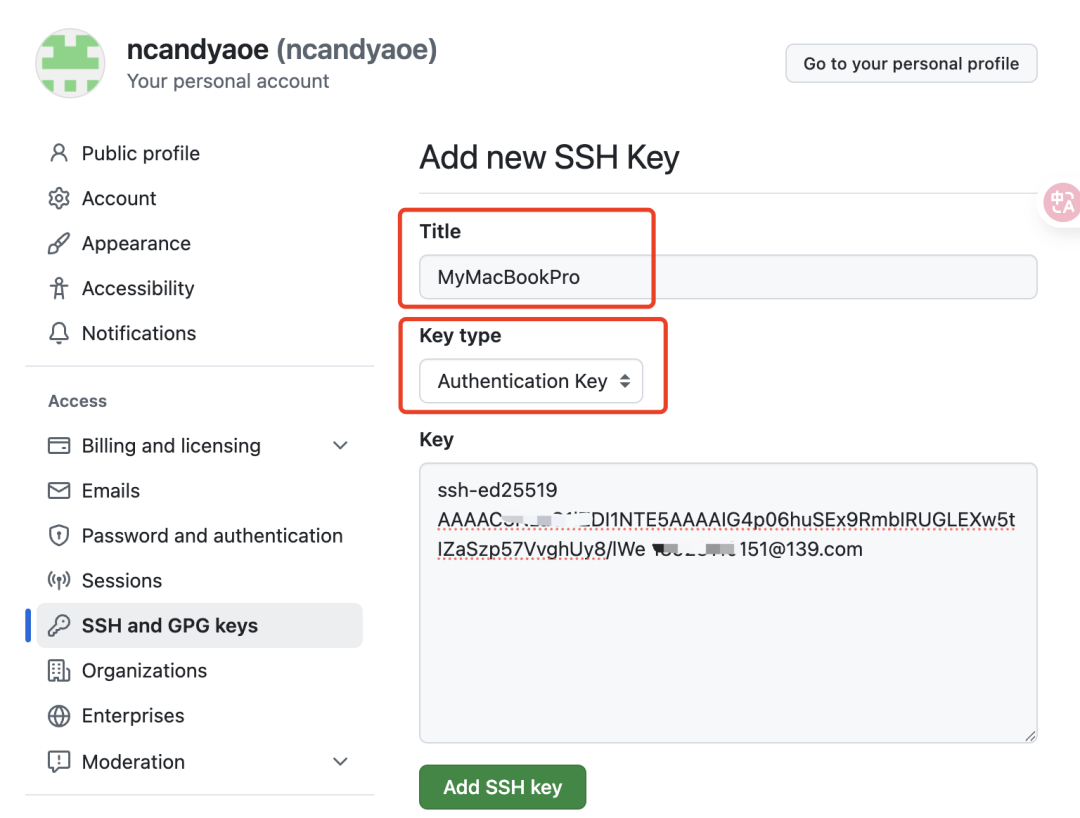Open Sessions settings page
1080x818 pixels.
click(121, 581)
